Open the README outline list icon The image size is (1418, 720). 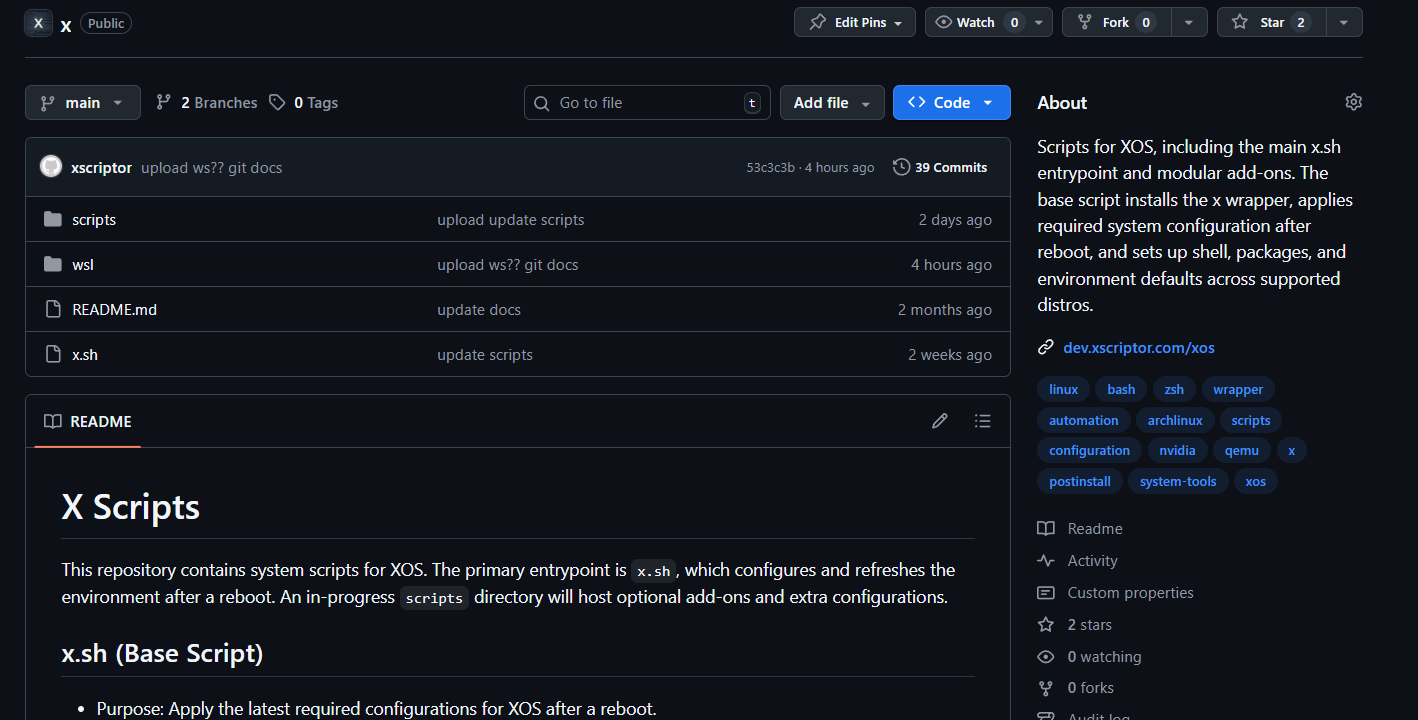click(x=982, y=421)
